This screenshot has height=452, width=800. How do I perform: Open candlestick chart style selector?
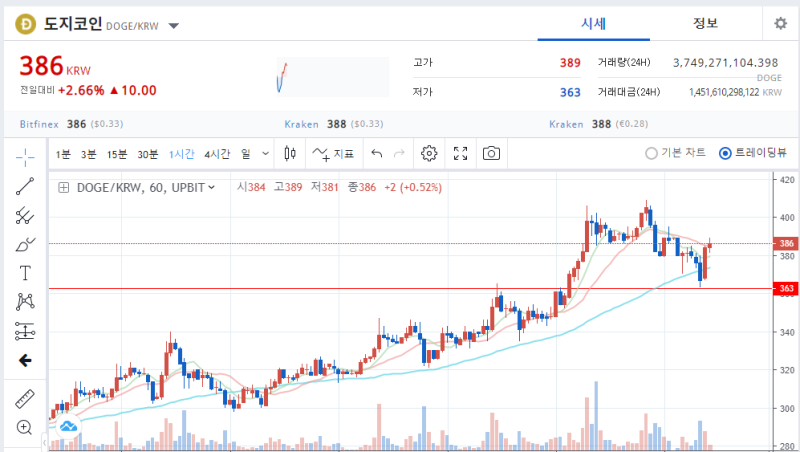(x=290, y=153)
